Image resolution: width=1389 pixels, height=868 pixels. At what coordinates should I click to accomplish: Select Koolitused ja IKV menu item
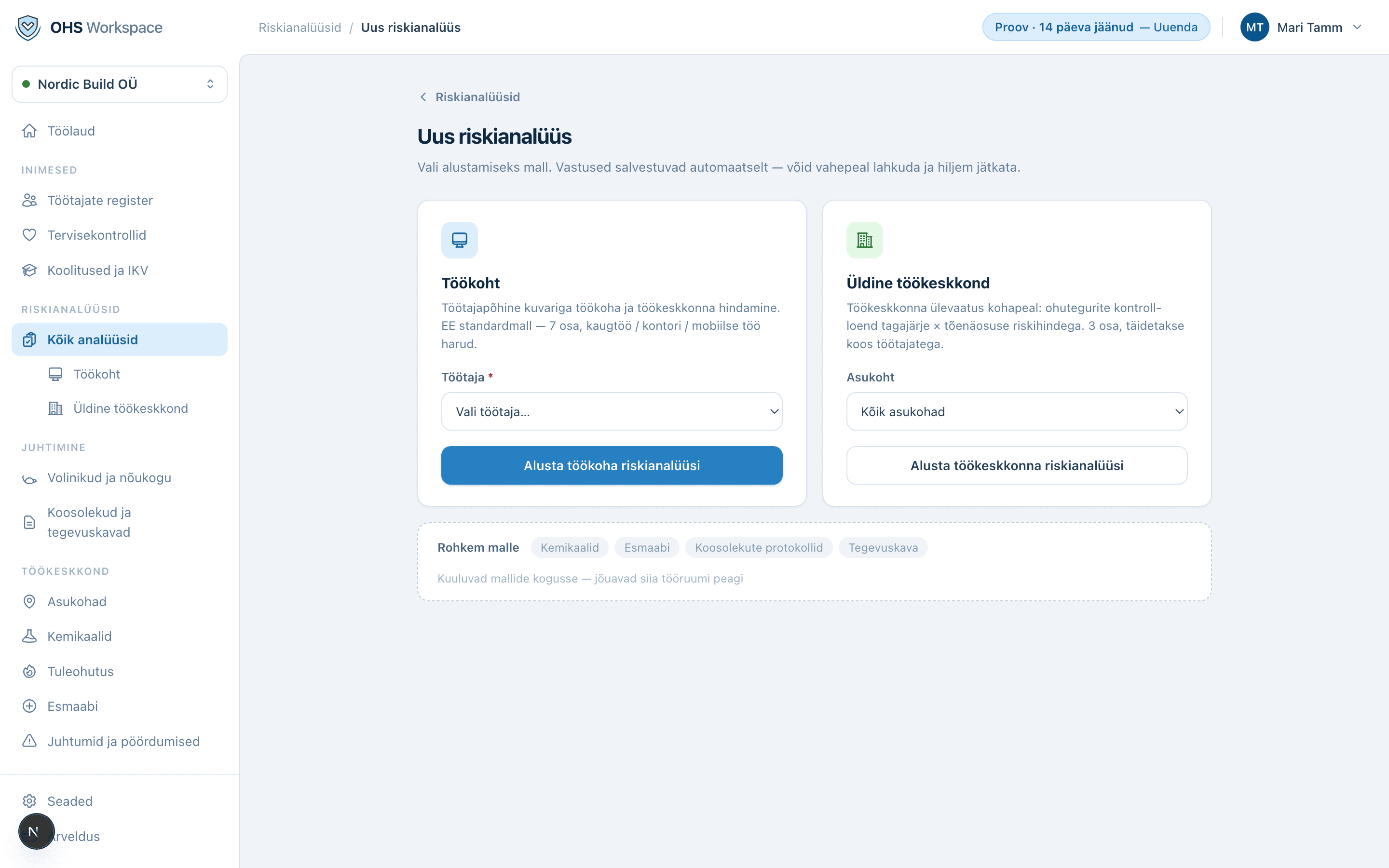coord(120,270)
